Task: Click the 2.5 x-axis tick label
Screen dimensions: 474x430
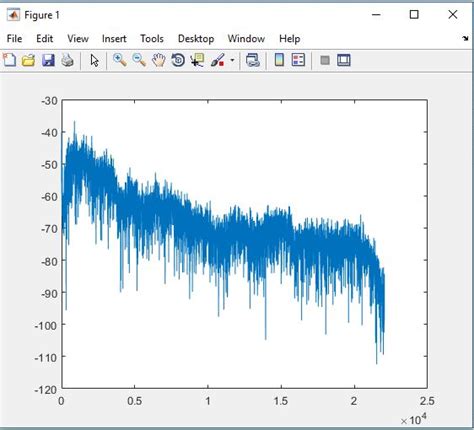Action: 427,401
